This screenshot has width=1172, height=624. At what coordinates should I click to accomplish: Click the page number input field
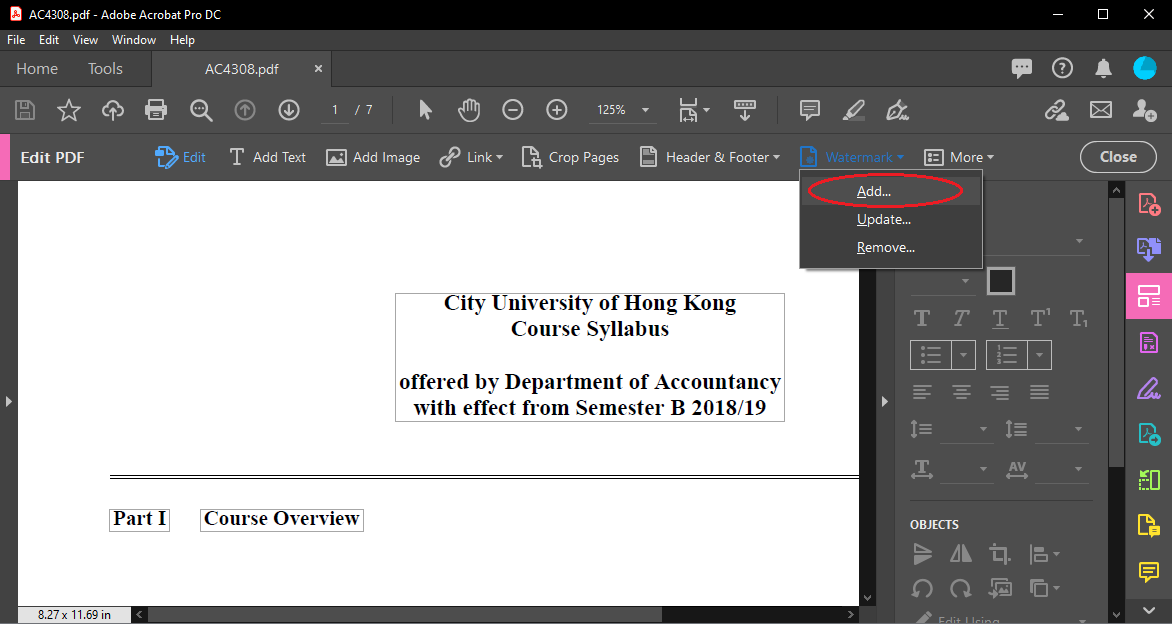[334, 110]
